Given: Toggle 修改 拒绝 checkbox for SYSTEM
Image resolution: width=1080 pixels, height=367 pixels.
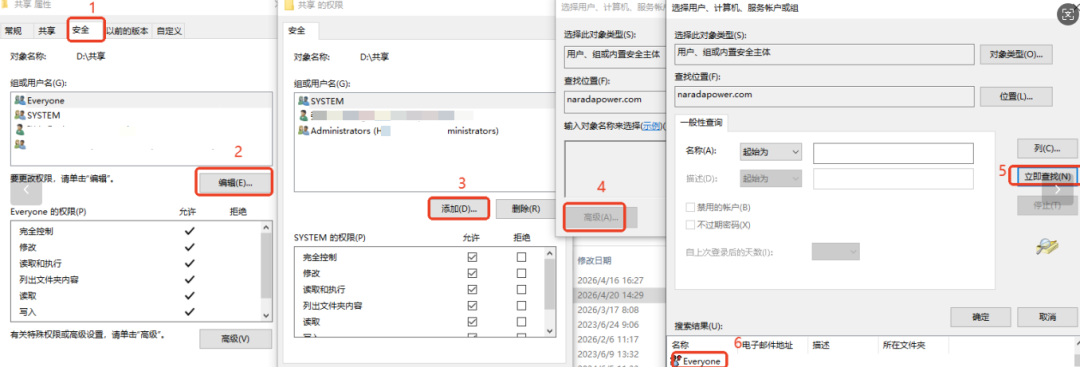Looking at the screenshot, I should tap(521, 273).
